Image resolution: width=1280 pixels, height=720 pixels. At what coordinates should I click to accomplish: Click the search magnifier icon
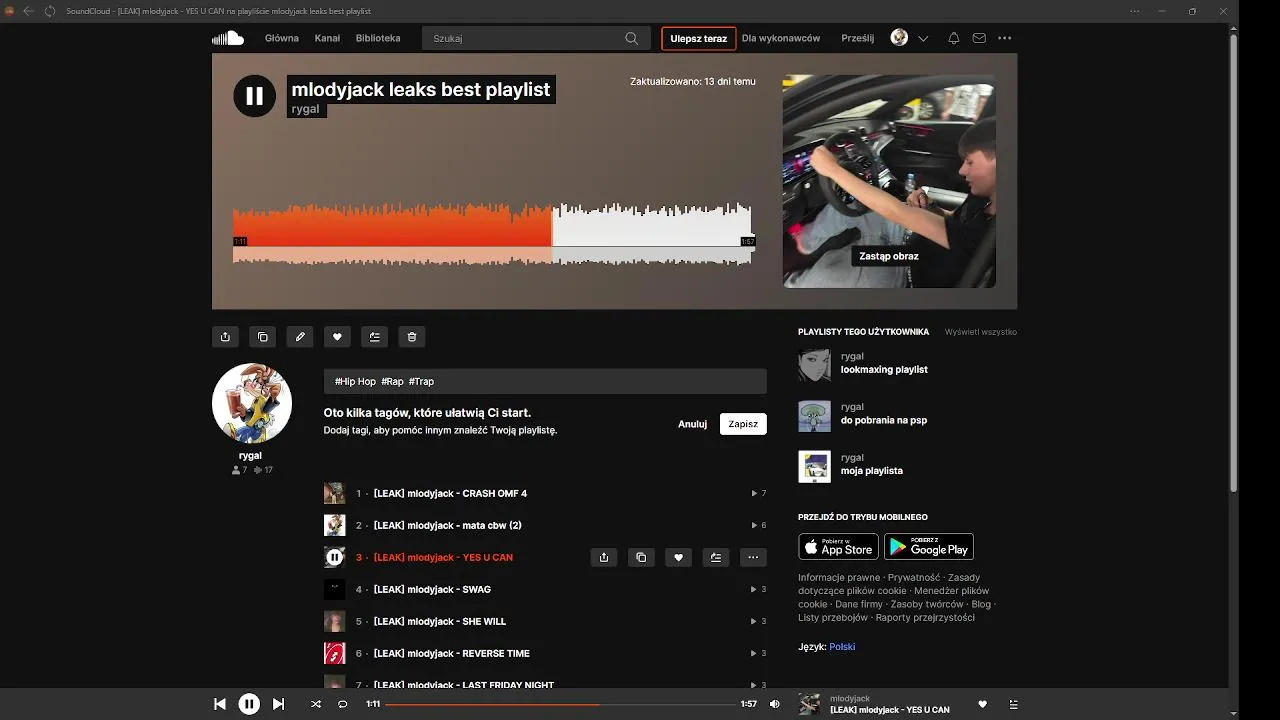coord(631,38)
